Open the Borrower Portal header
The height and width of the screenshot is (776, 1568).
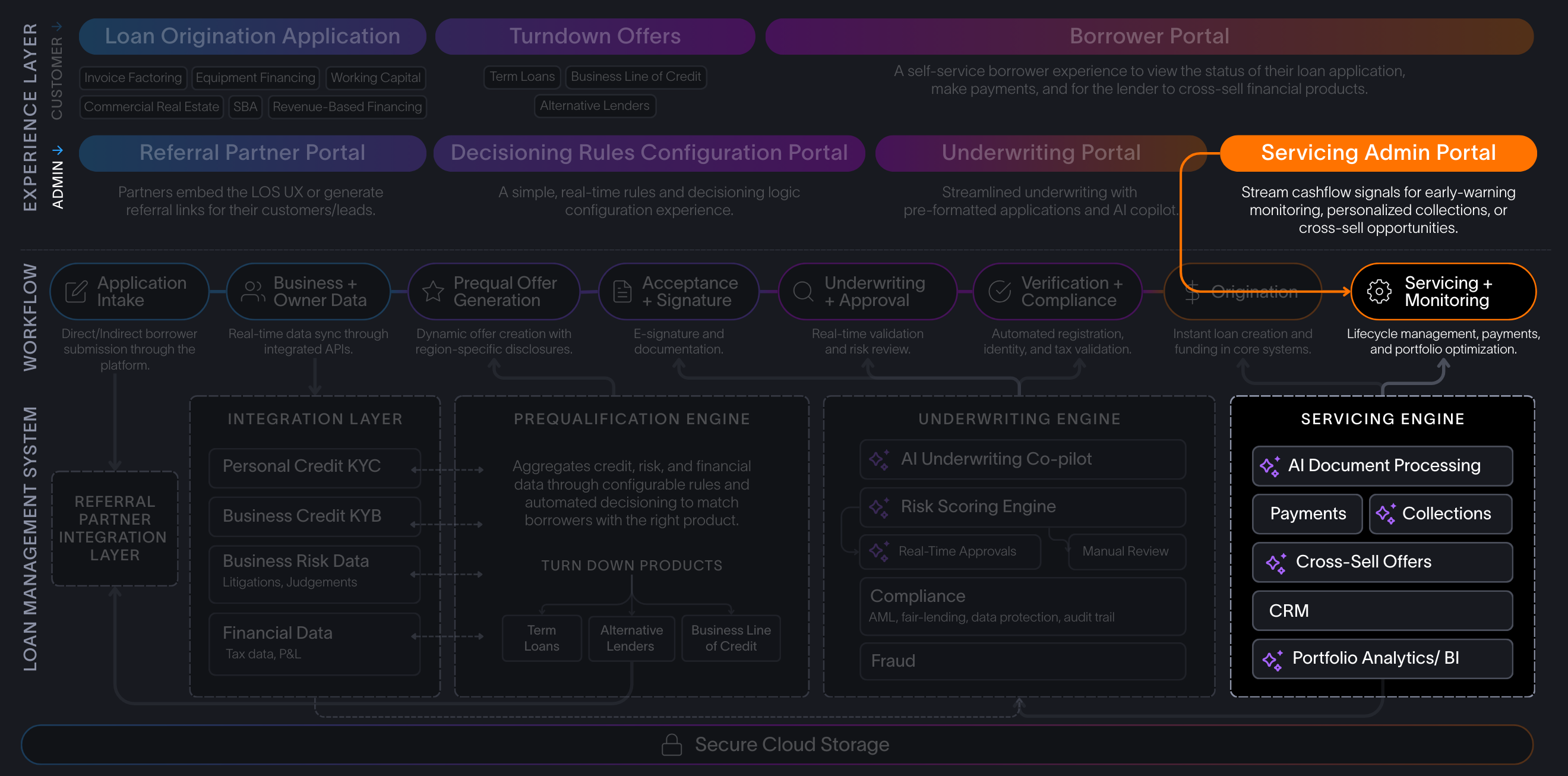[1149, 36]
